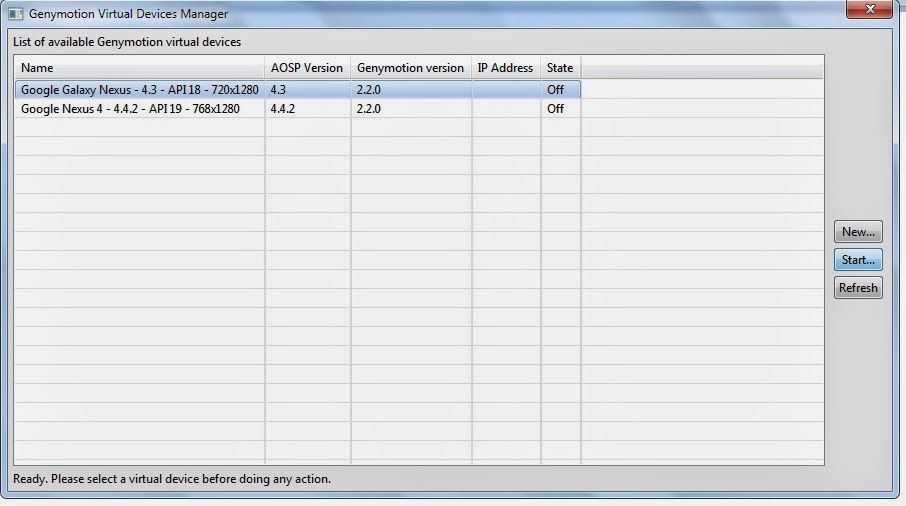The width and height of the screenshot is (906, 506).
Task: Select the Google Galaxy Nexus 4.3 device row
Action: 298,90
